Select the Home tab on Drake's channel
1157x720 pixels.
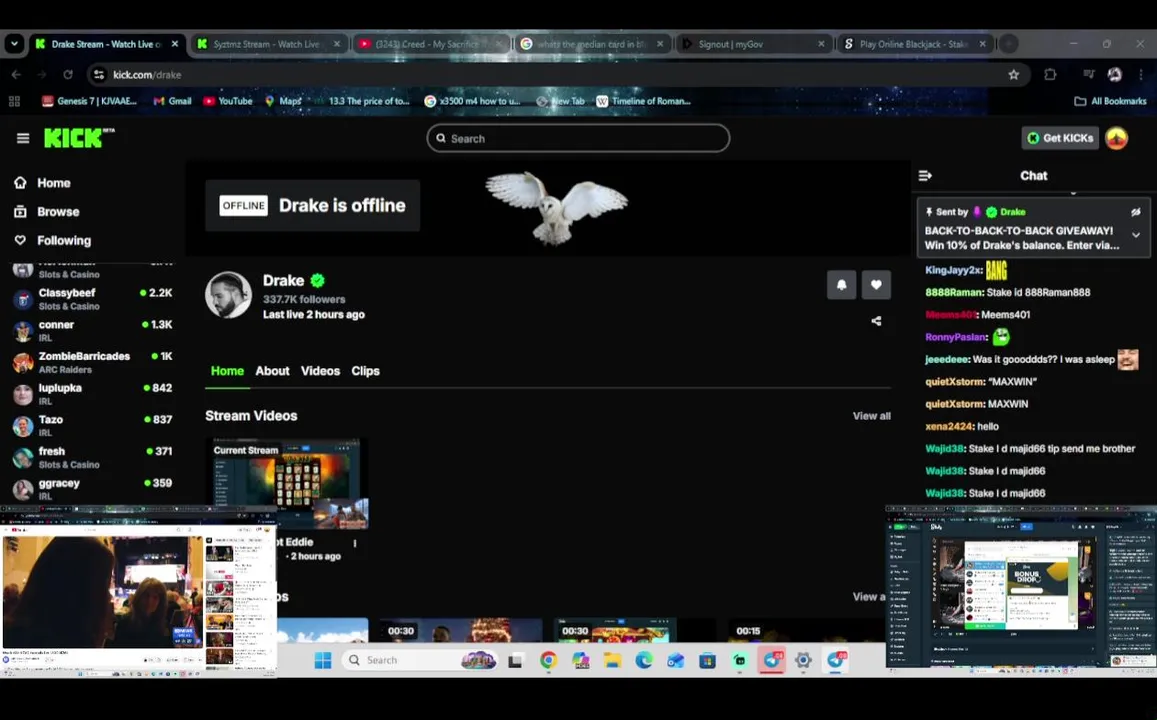click(227, 371)
